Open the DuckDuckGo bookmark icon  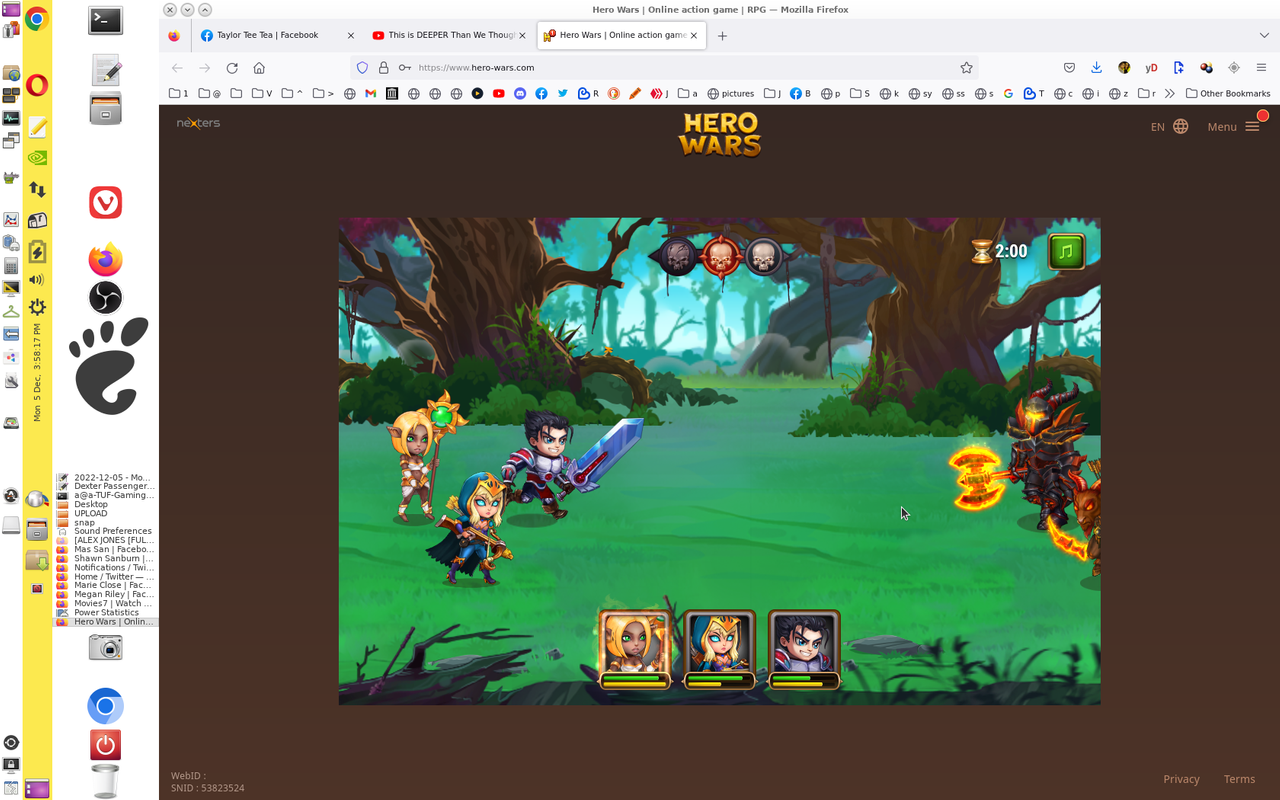(x=614, y=94)
